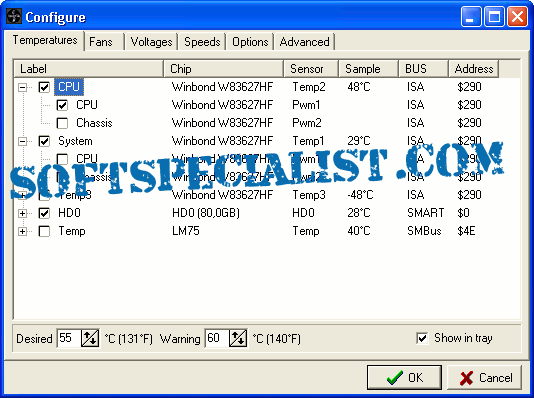The width and height of the screenshot is (534, 398).
Task: Uncheck the HD0 temperature checkbox
Action: point(44,213)
